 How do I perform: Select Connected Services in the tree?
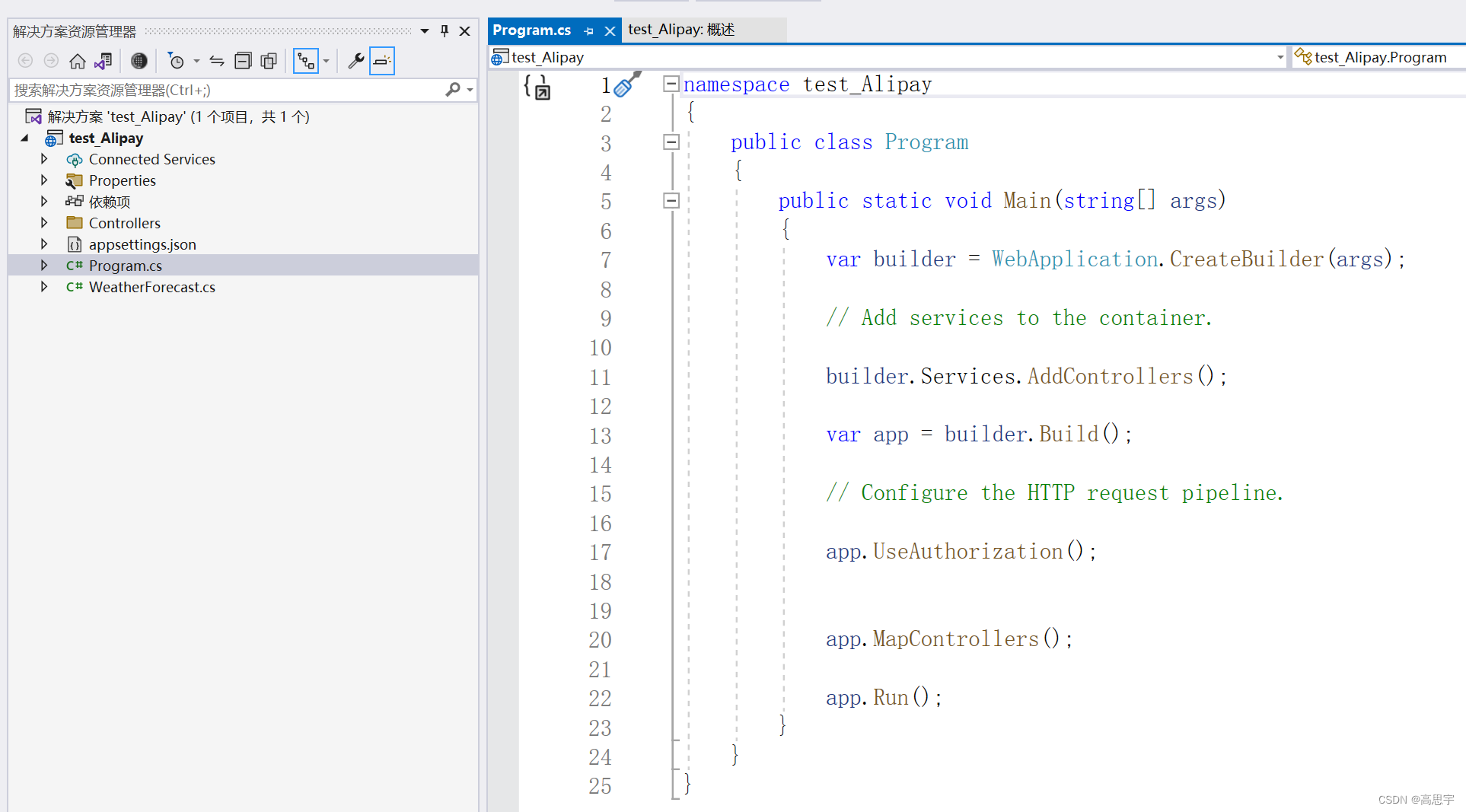tap(152, 159)
